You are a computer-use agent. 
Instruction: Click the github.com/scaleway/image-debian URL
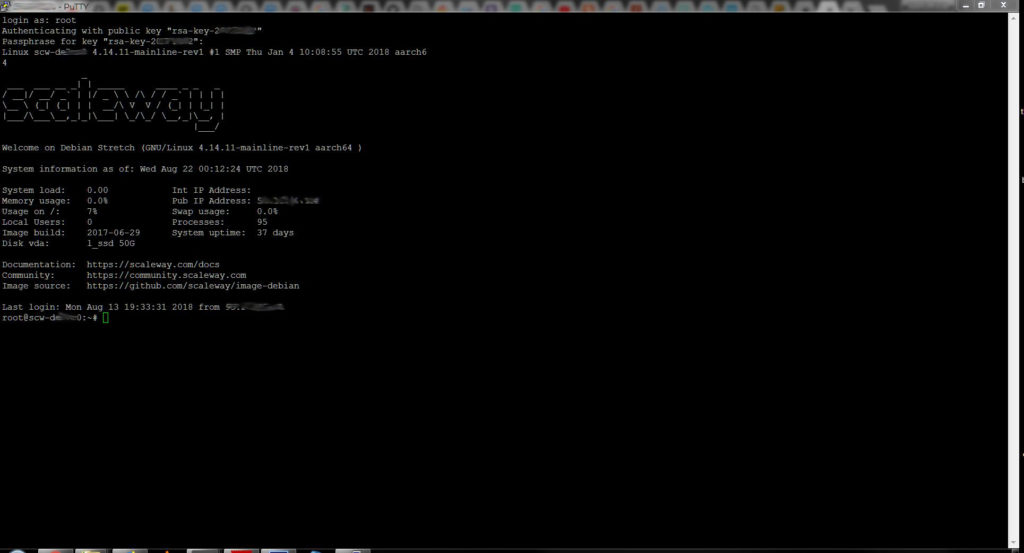tap(192, 286)
